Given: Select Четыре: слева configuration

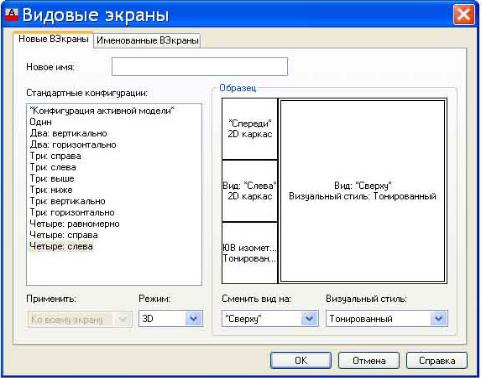Looking at the screenshot, I should 61,247.
